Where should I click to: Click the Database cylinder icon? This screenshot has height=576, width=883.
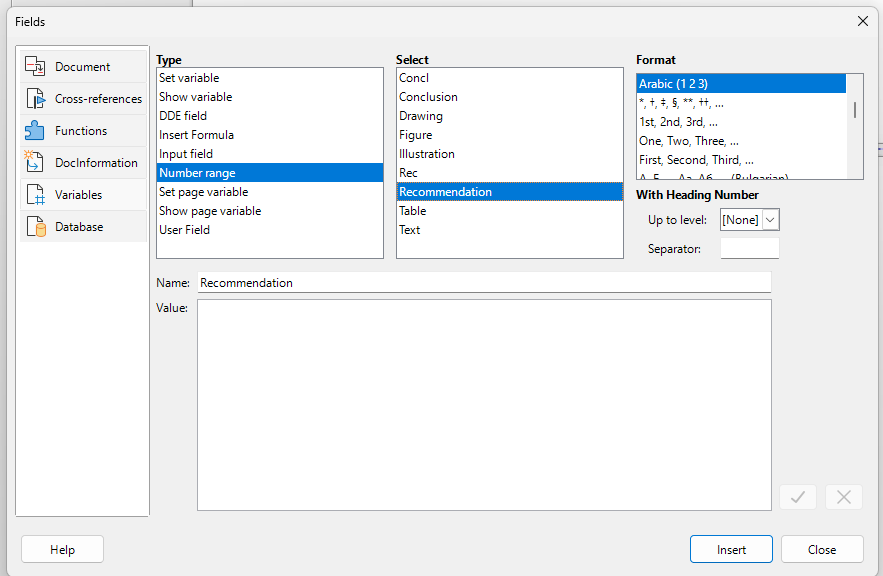coord(35,226)
